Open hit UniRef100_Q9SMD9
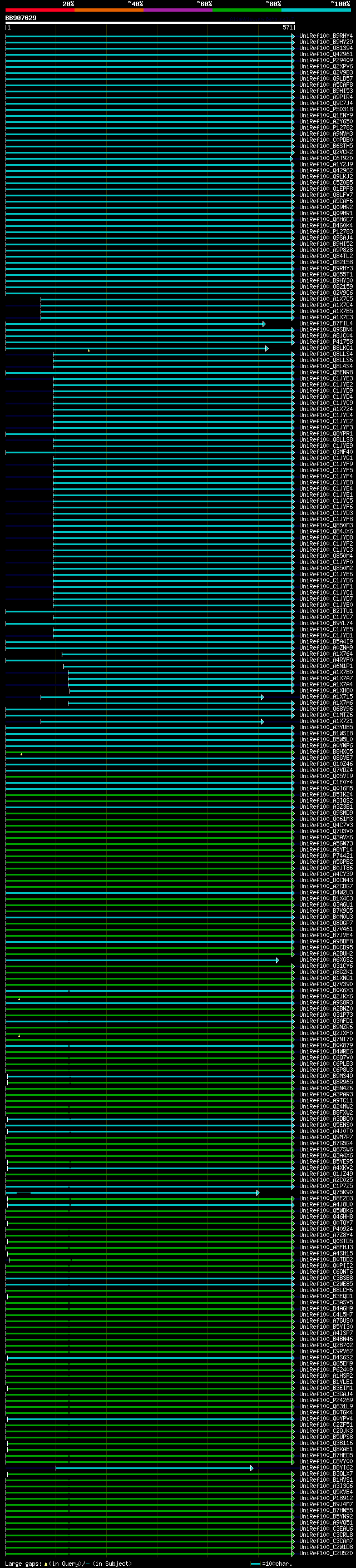The image size is (356, 1568). pos(325,813)
